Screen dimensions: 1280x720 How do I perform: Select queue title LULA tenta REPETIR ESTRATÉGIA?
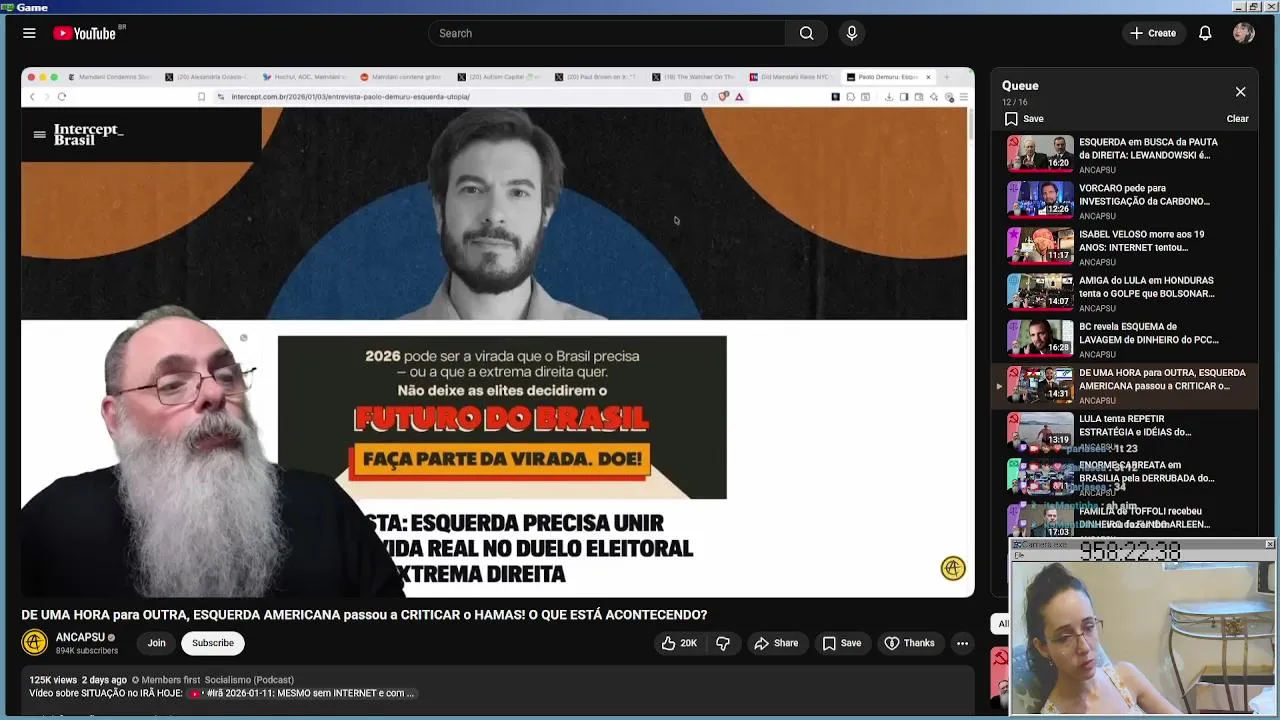point(1135,426)
